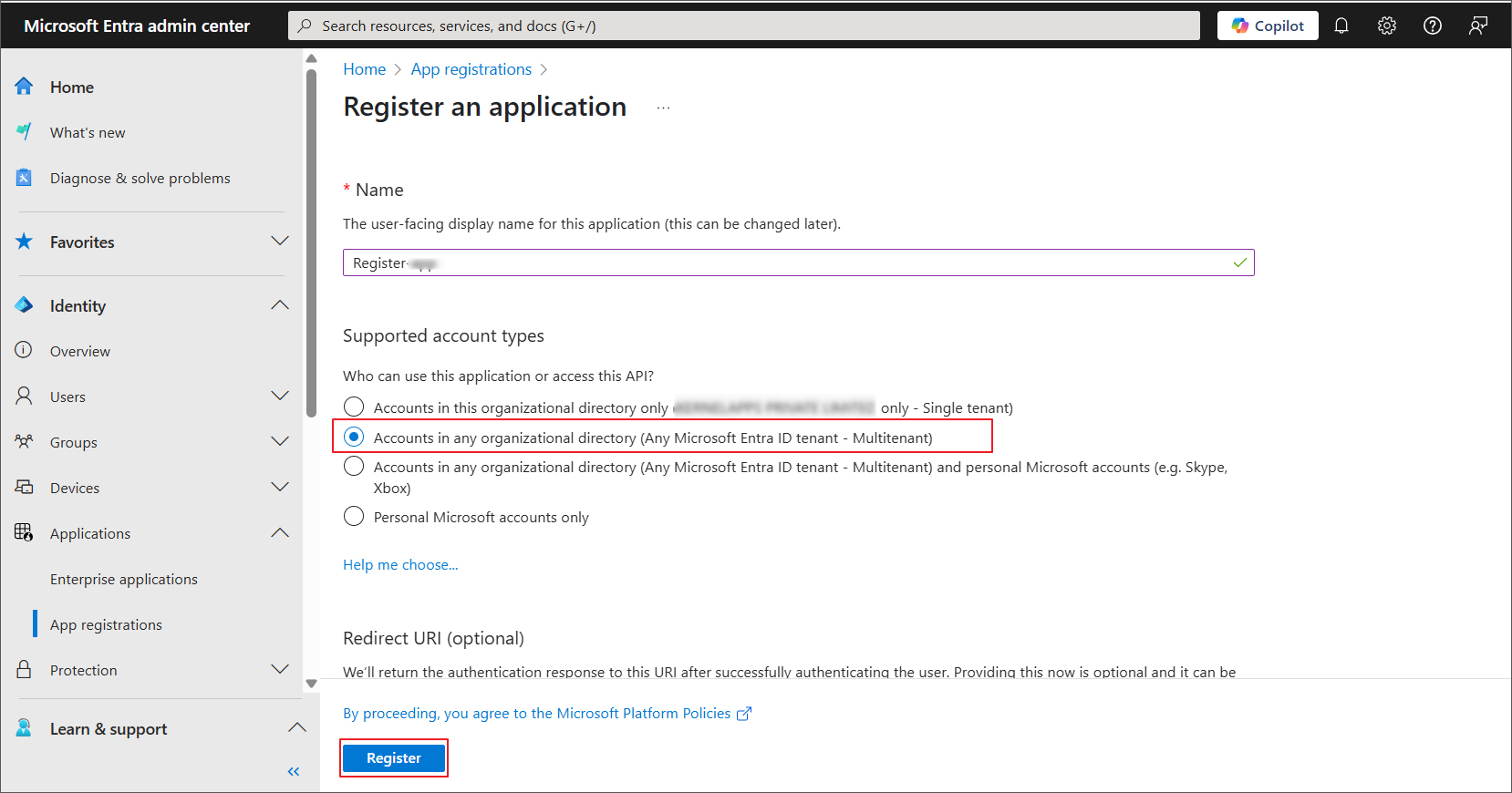Expand the Favorites section
The image size is (1512, 793).
pos(280,242)
